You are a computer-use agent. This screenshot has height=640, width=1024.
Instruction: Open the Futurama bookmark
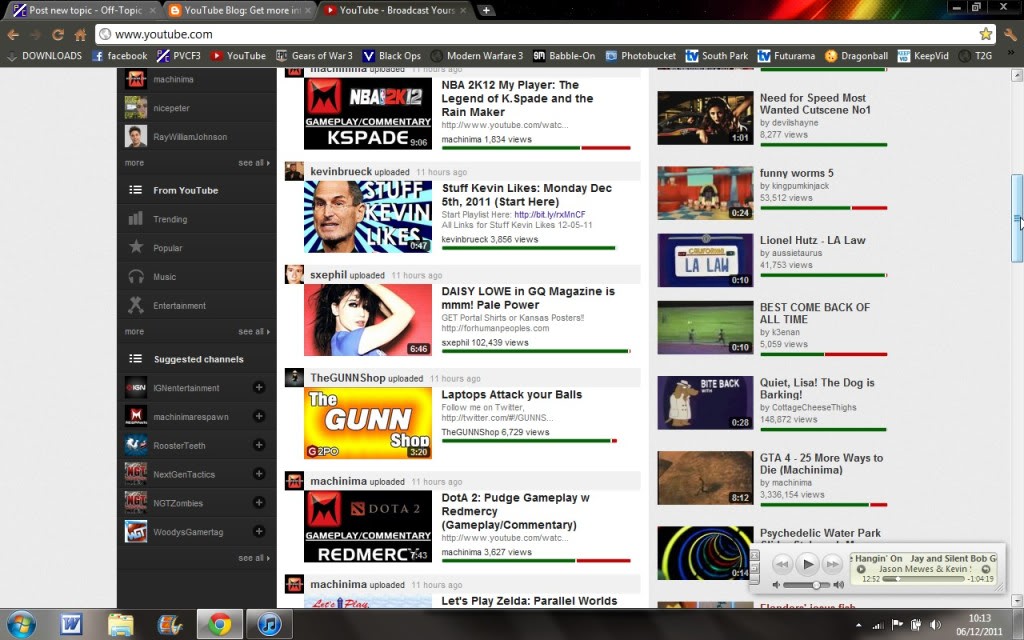click(786, 56)
